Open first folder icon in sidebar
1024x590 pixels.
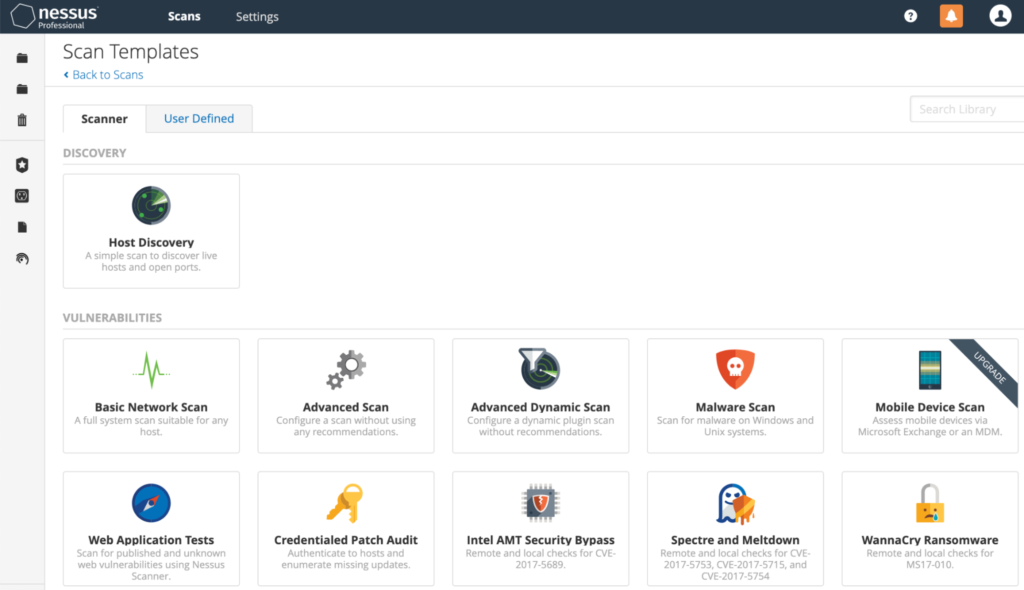[x=22, y=58]
